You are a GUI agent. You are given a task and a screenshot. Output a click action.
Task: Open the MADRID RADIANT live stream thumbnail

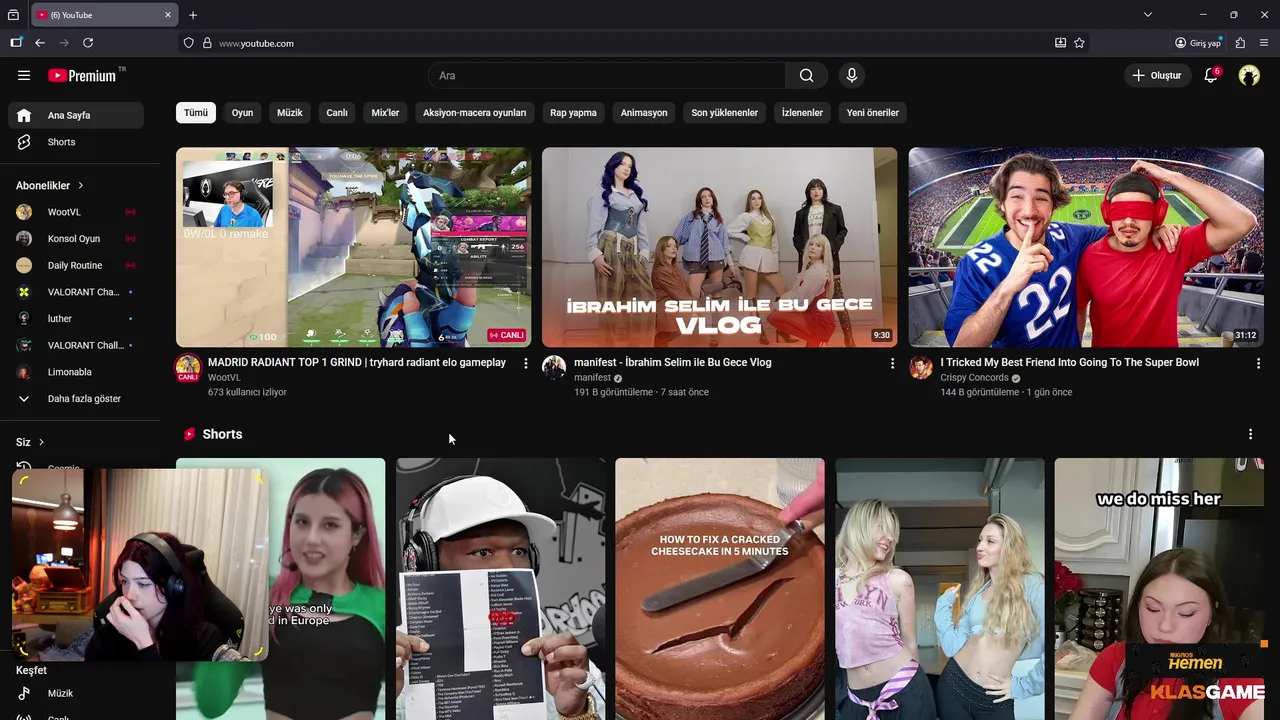pos(353,247)
